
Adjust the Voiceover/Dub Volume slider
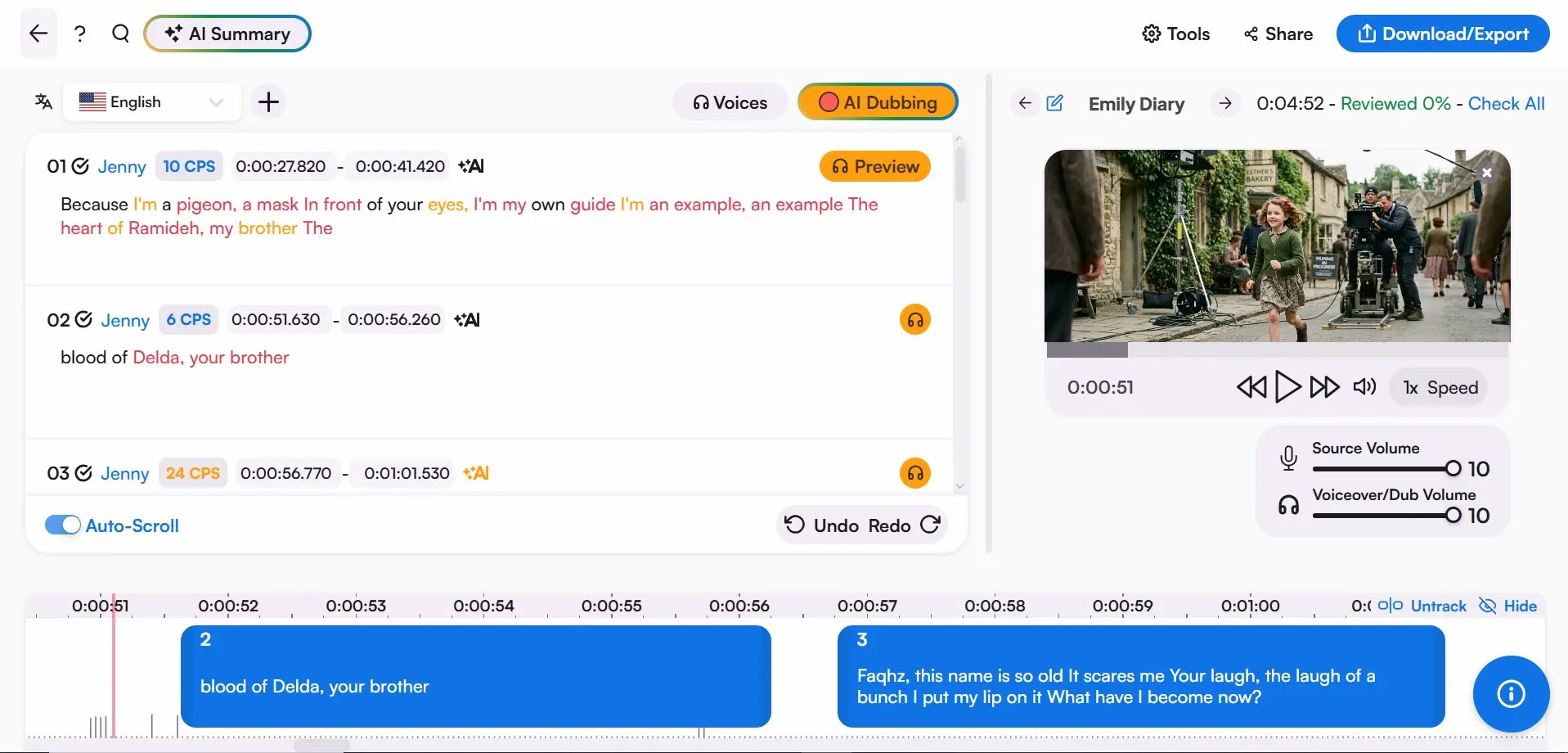click(1386, 515)
